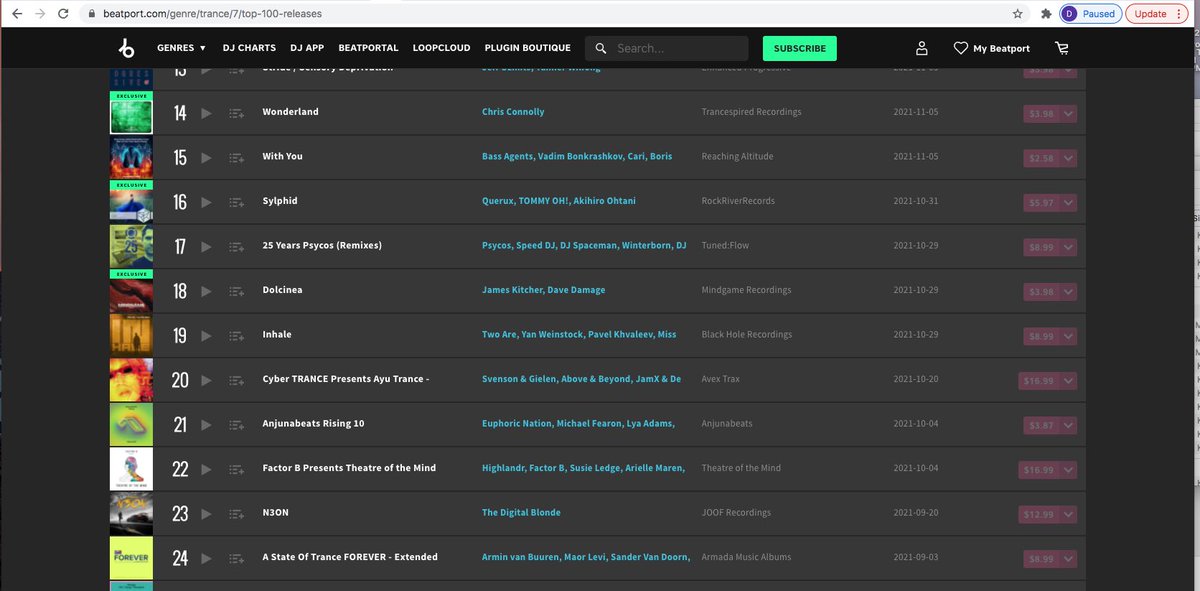
Task: Add Dolcinea to the queue
Action: click(236, 291)
